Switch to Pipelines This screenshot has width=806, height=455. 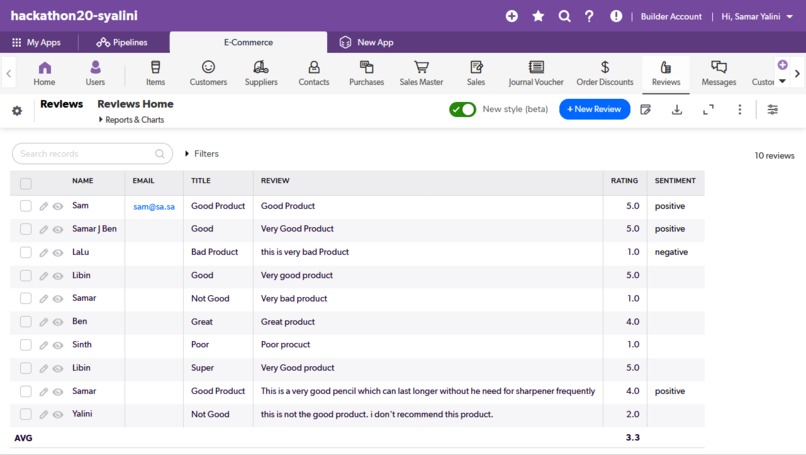pos(122,43)
